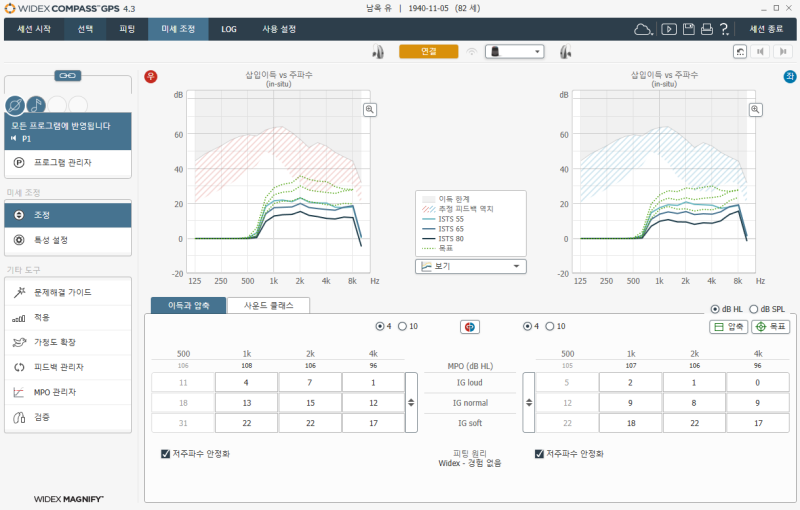Image resolution: width=800 pixels, height=510 pixels.
Task: Click the left hearing aid icon in connection bar
Action: (565, 52)
